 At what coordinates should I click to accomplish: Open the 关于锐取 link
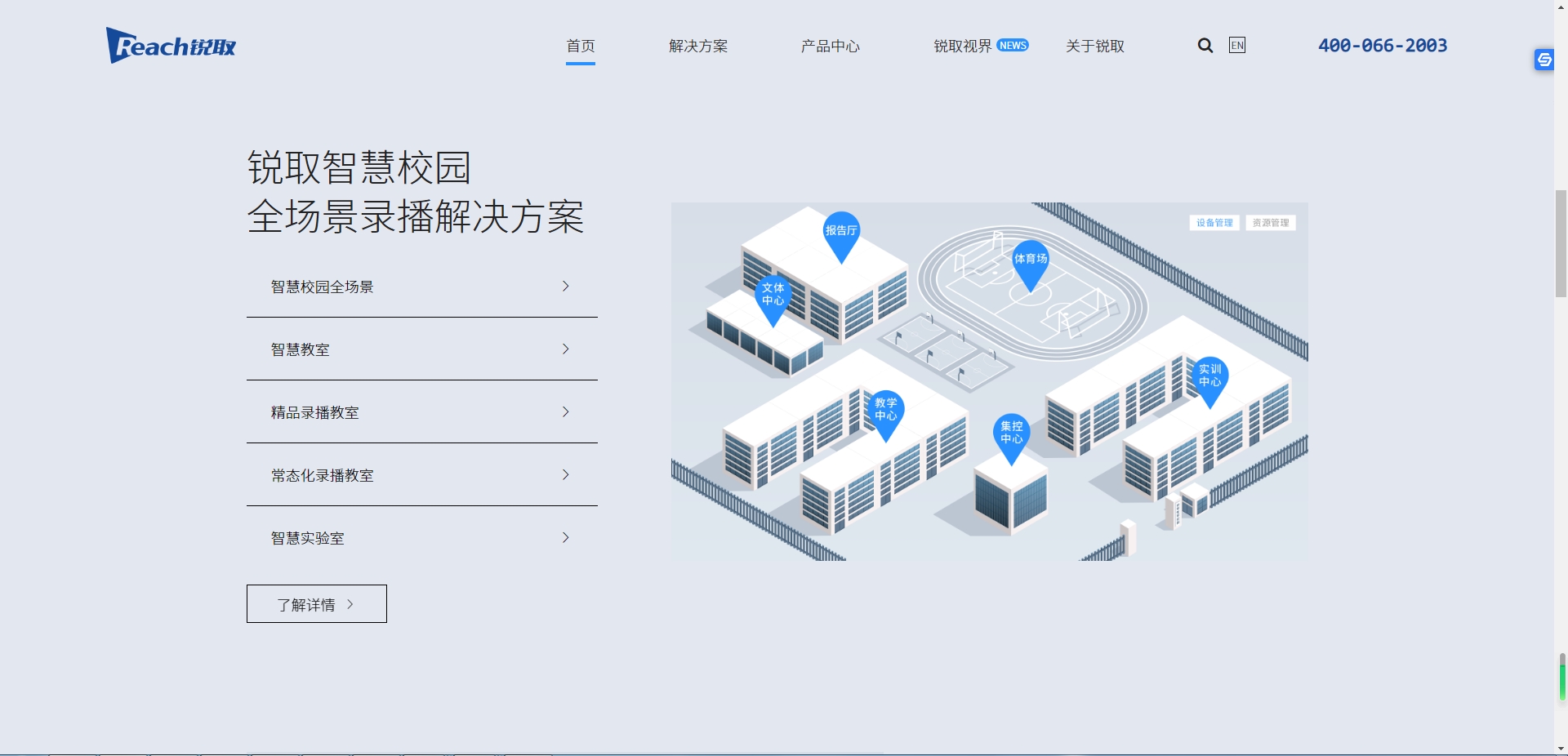click(1095, 47)
